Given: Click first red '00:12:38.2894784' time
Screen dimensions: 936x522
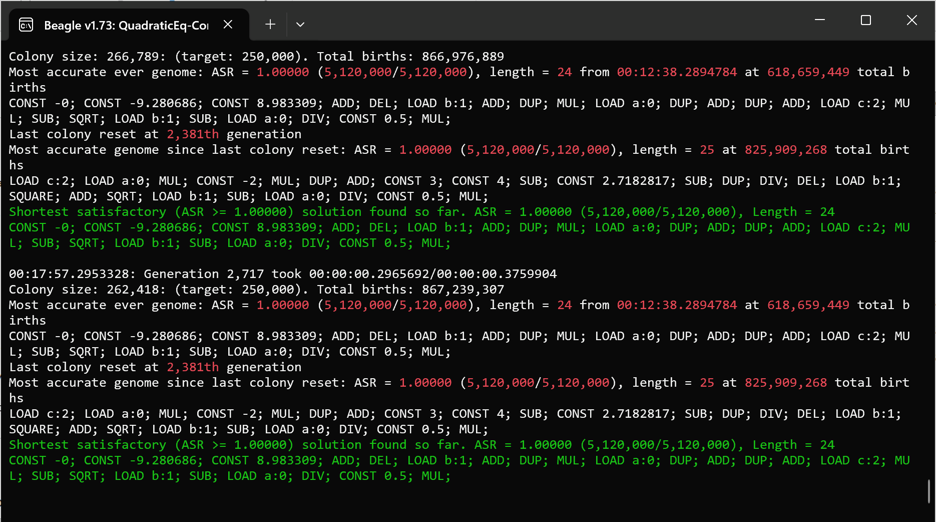Looking at the screenshot, I should pos(676,72).
